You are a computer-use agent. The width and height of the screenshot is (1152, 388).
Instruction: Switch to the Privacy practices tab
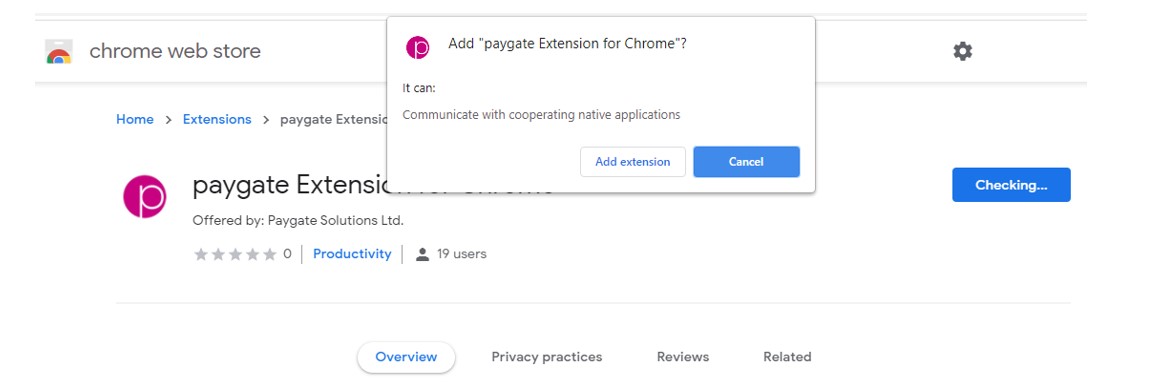tap(547, 357)
